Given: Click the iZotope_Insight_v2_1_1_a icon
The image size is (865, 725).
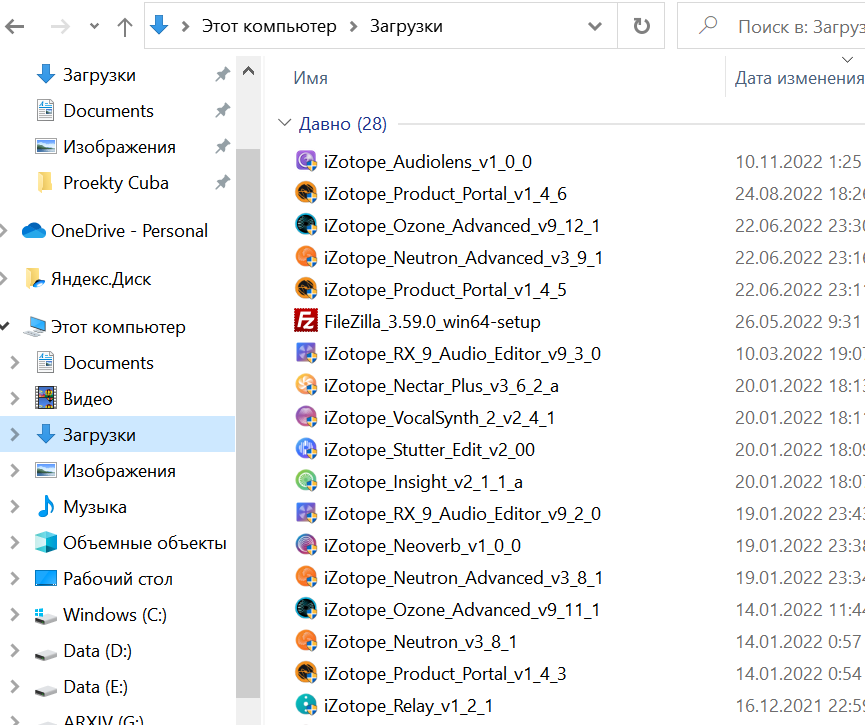Looking at the screenshot, I should (x=306, y=481).
